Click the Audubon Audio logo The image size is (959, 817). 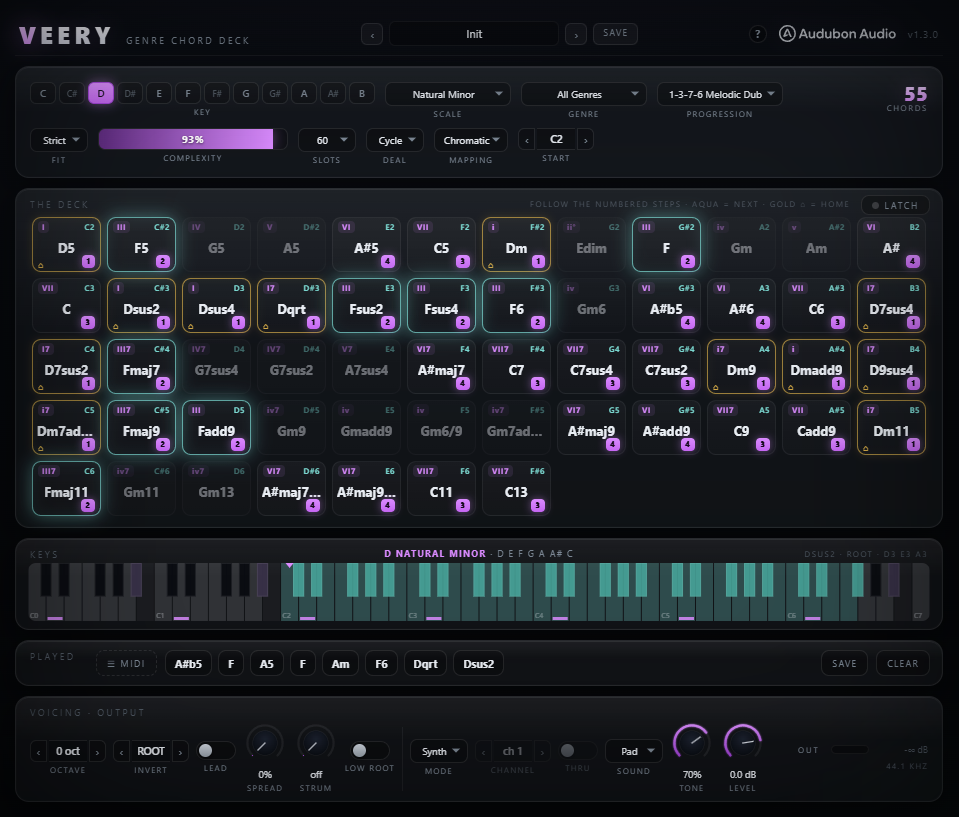[837, 34]
